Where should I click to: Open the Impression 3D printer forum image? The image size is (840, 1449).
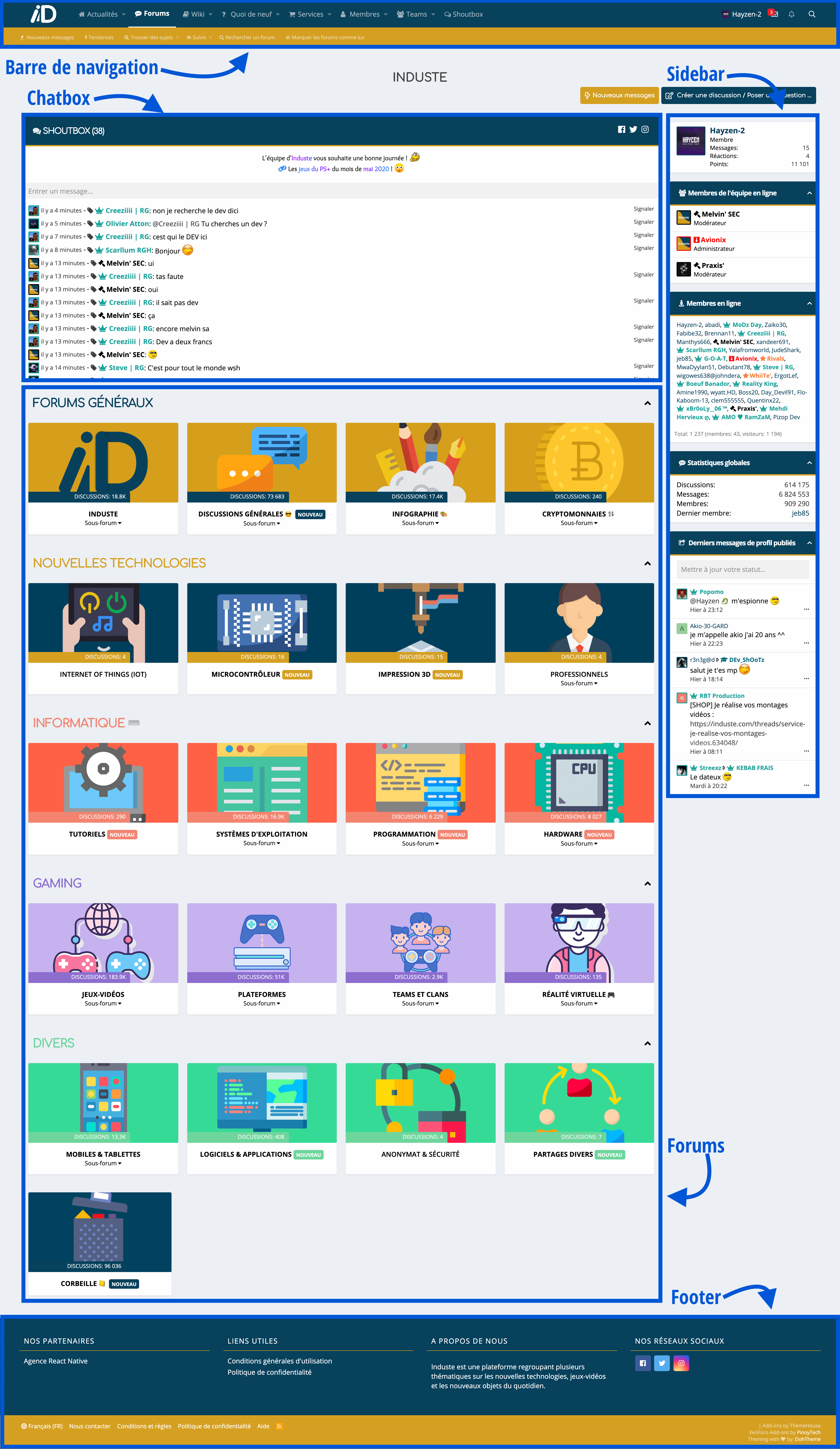[x=420, y=623]
